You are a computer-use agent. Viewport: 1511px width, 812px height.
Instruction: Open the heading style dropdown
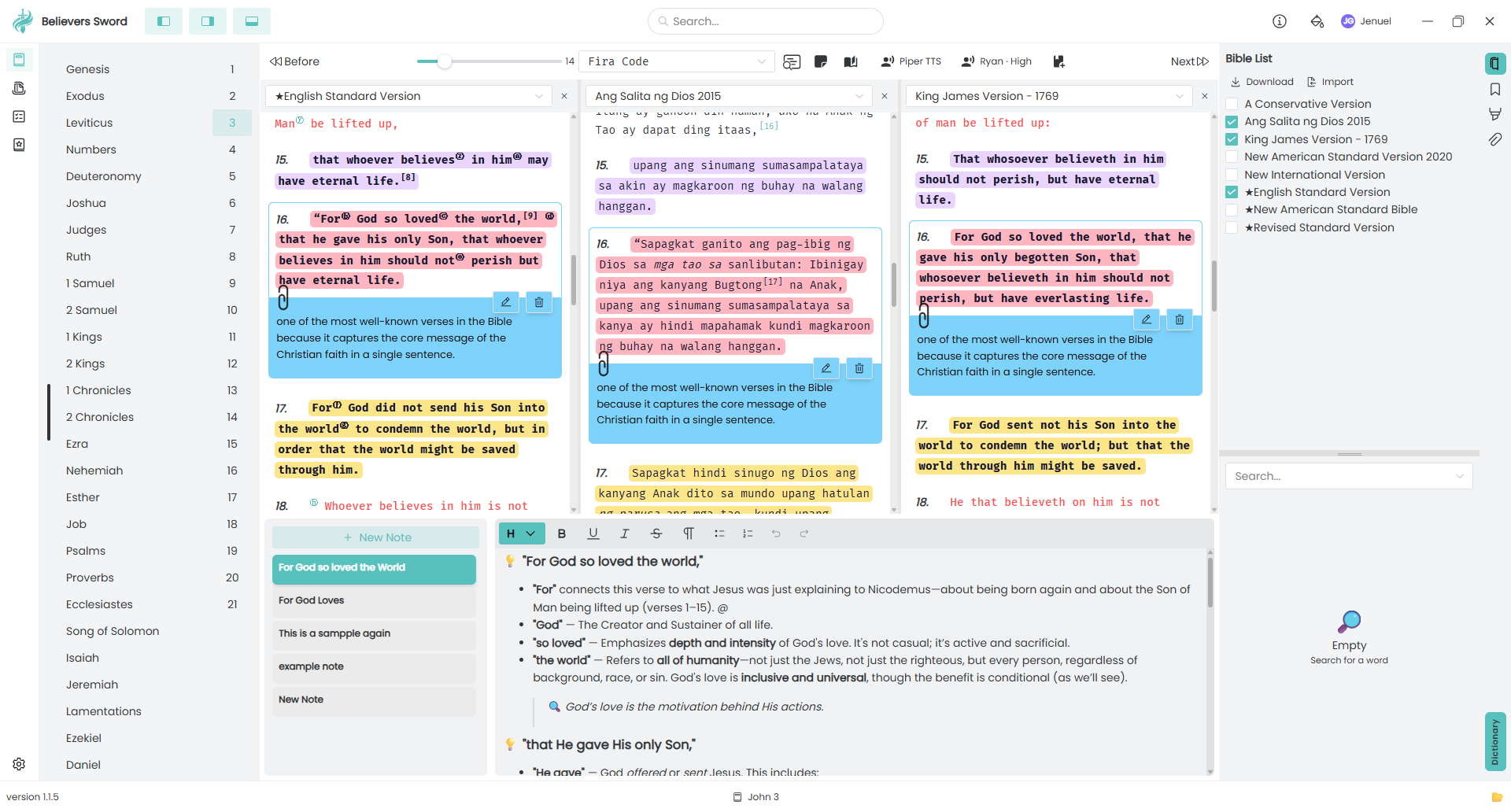coord(521,533)
